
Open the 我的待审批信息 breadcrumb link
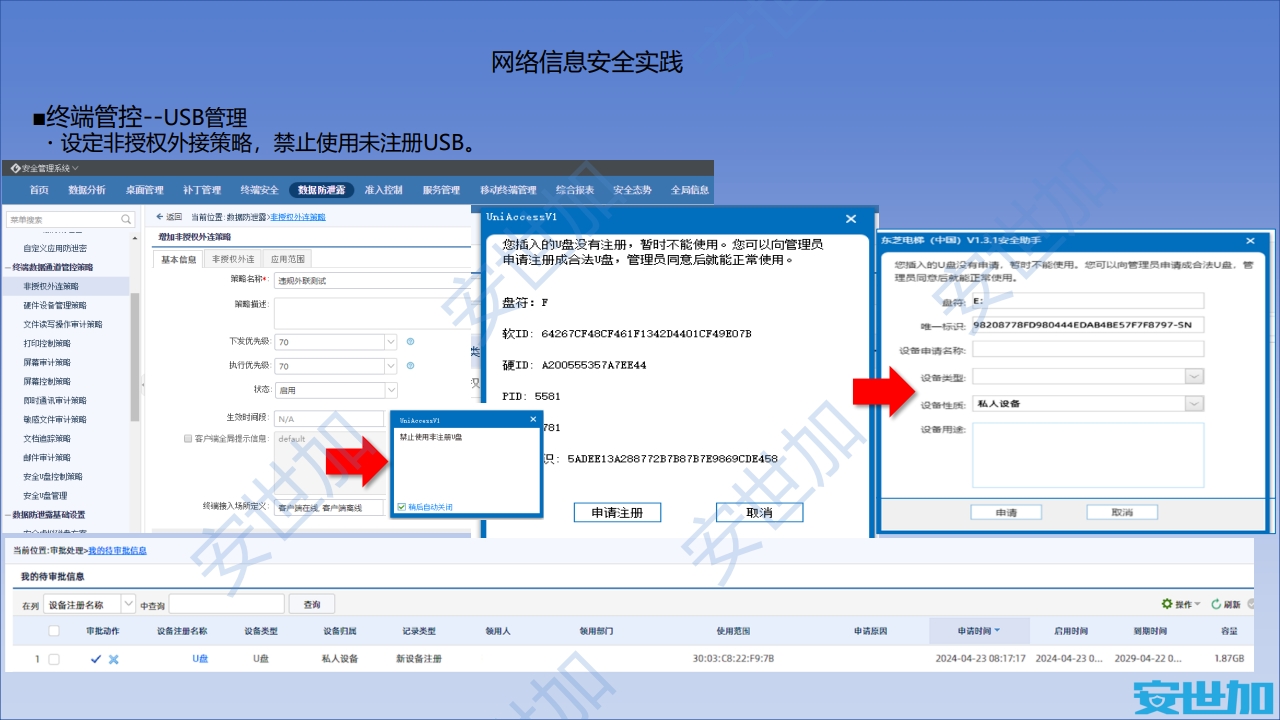(117, 551)
